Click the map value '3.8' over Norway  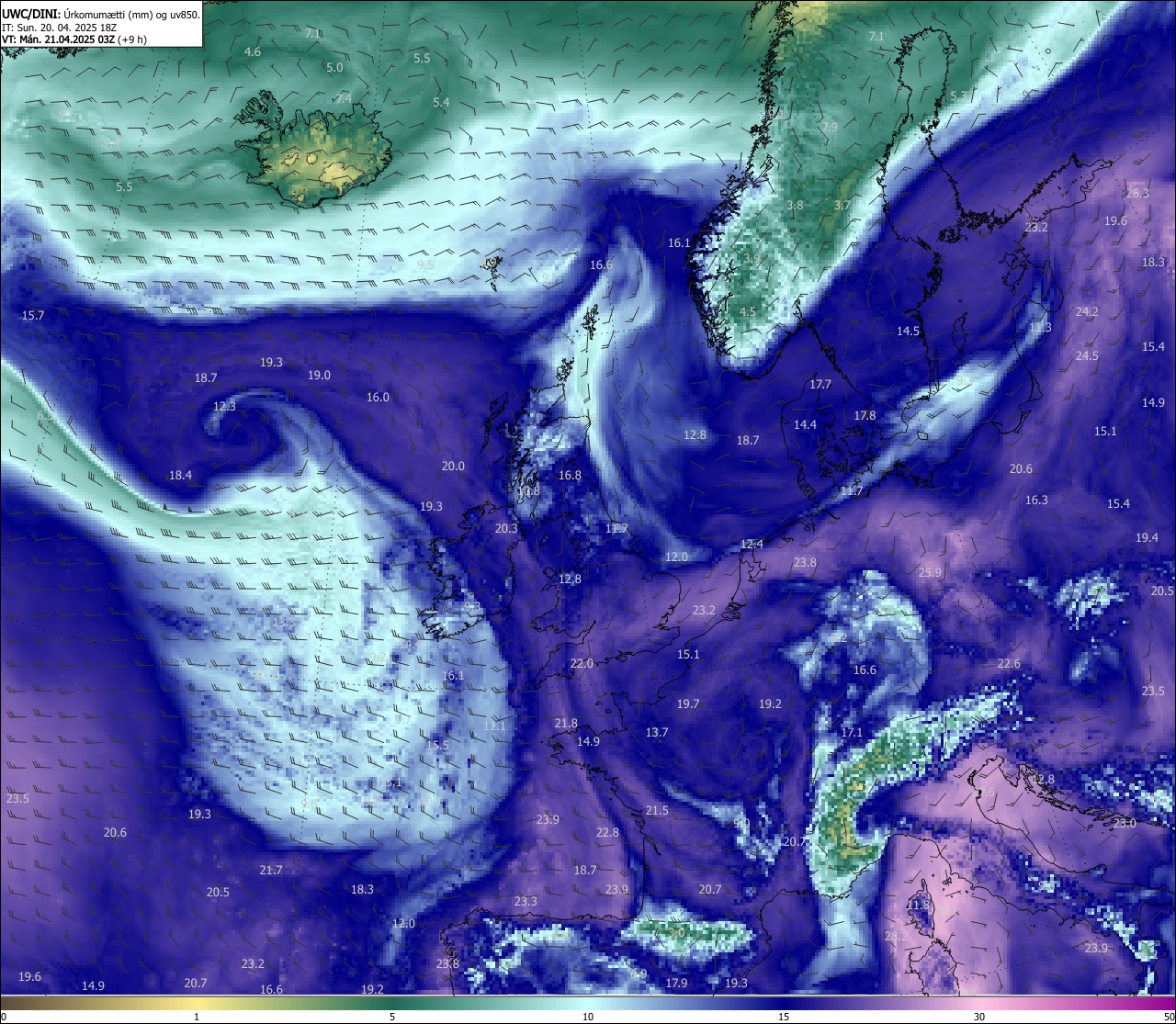[x=796, y=206]
